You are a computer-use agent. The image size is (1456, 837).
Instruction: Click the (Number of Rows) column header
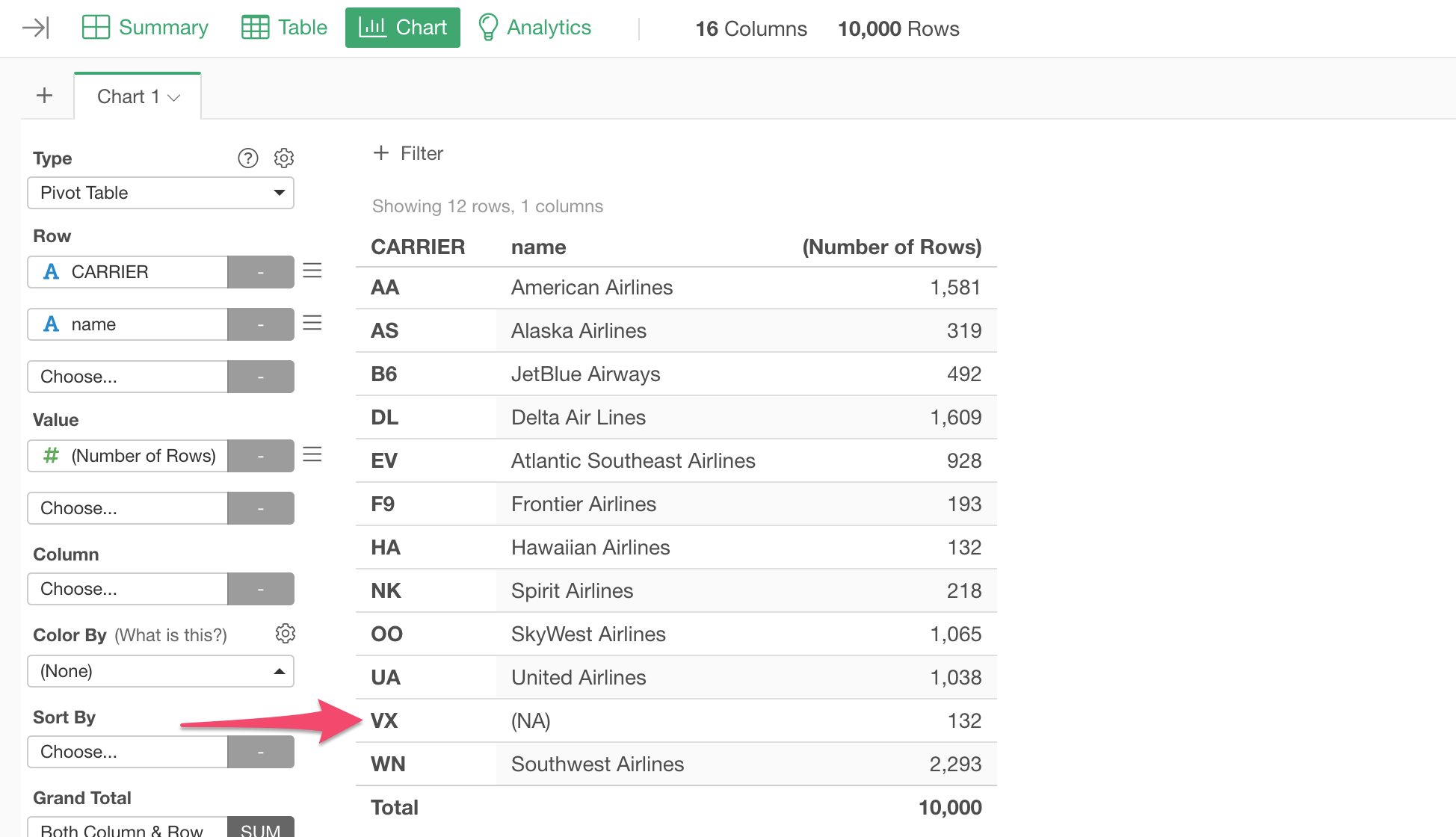click(892, 247)
